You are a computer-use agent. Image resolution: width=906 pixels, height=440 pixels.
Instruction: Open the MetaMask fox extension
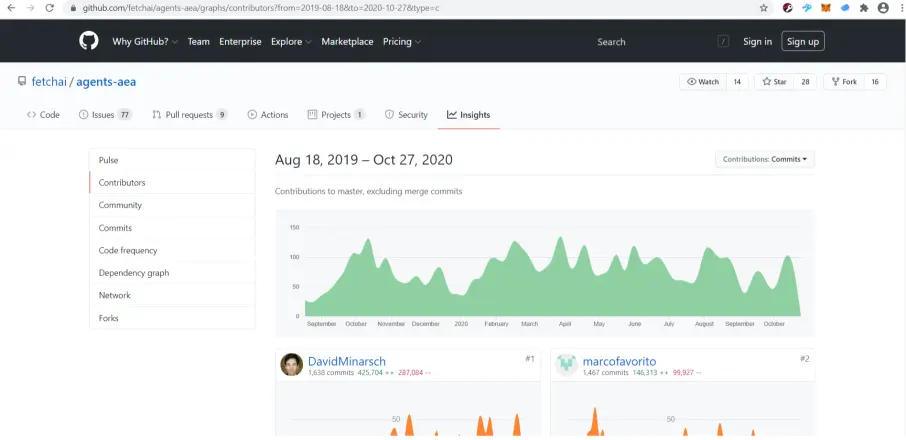[826, 8]
